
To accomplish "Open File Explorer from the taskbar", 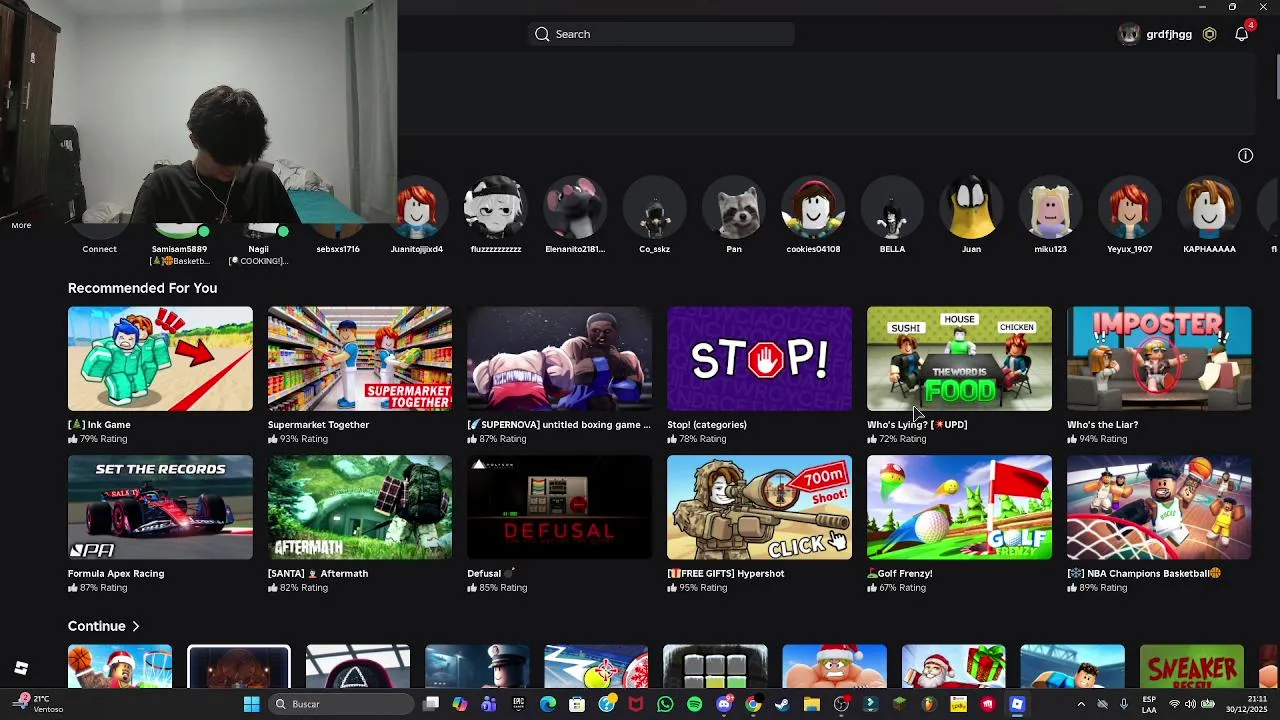I will 812,704.
